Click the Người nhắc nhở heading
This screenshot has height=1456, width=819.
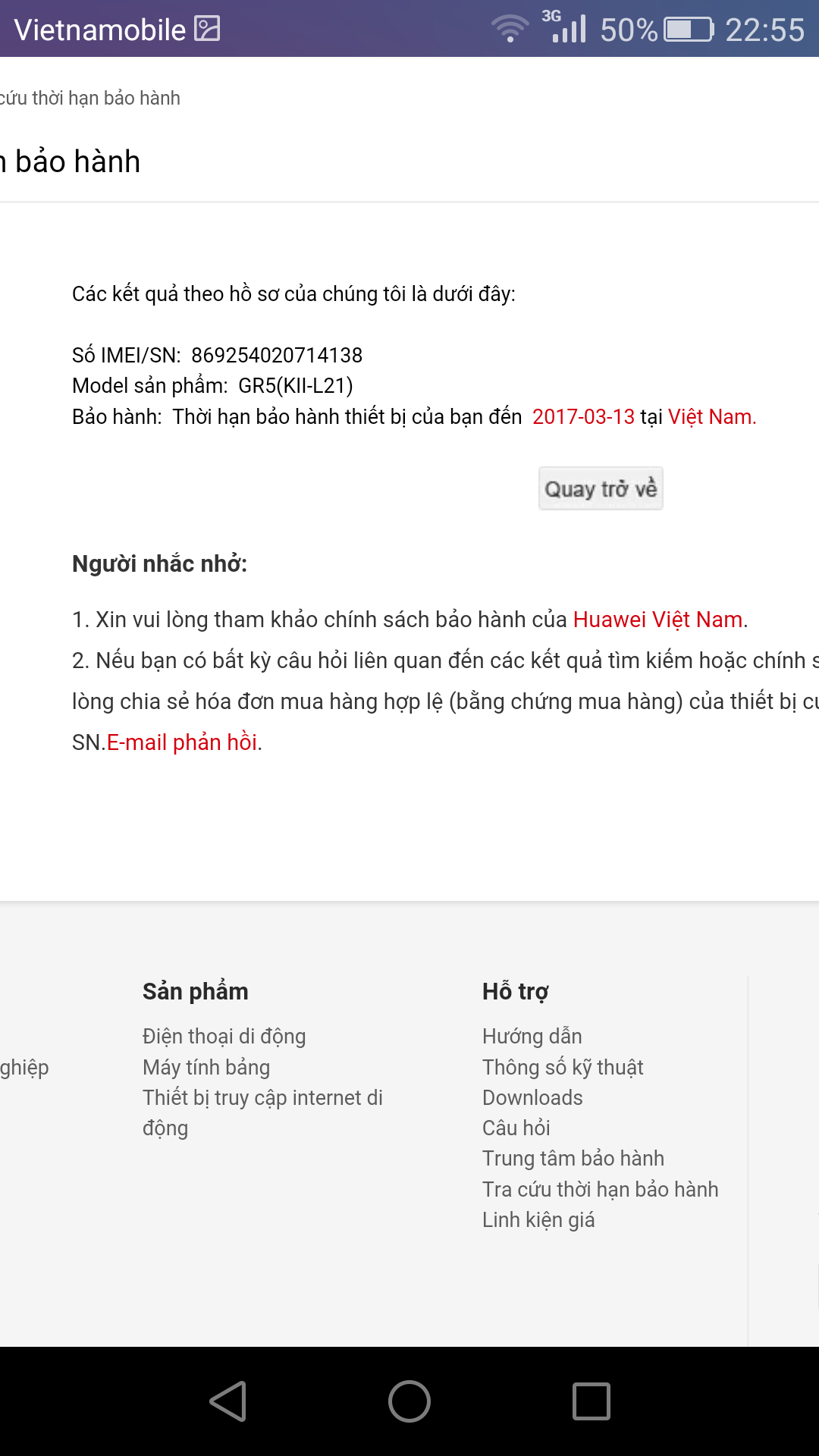(x=160, y=564)
